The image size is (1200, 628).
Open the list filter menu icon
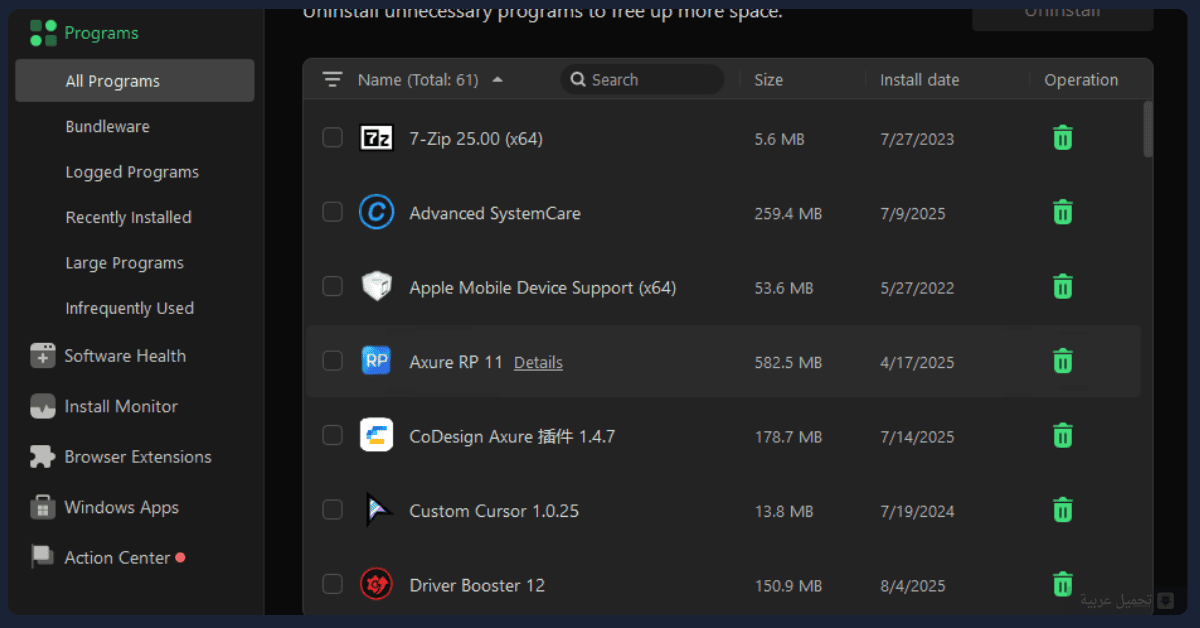coord(332,80)
